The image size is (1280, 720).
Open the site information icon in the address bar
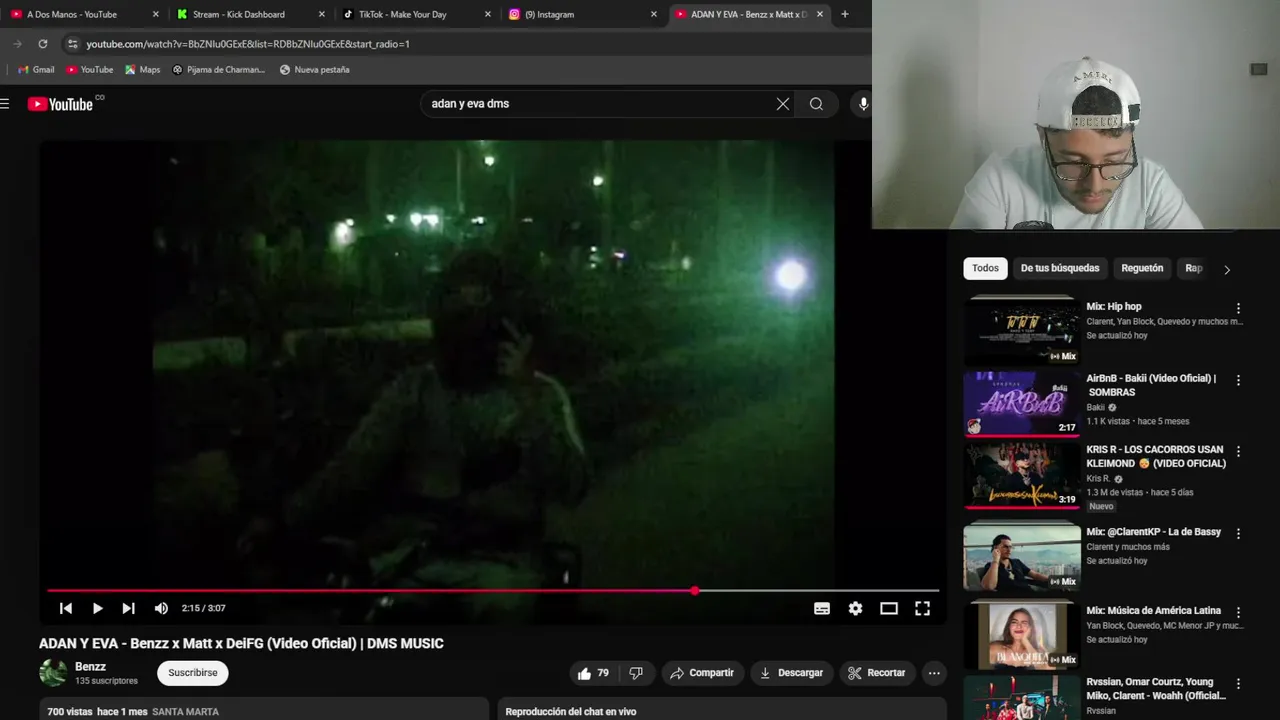71,44
